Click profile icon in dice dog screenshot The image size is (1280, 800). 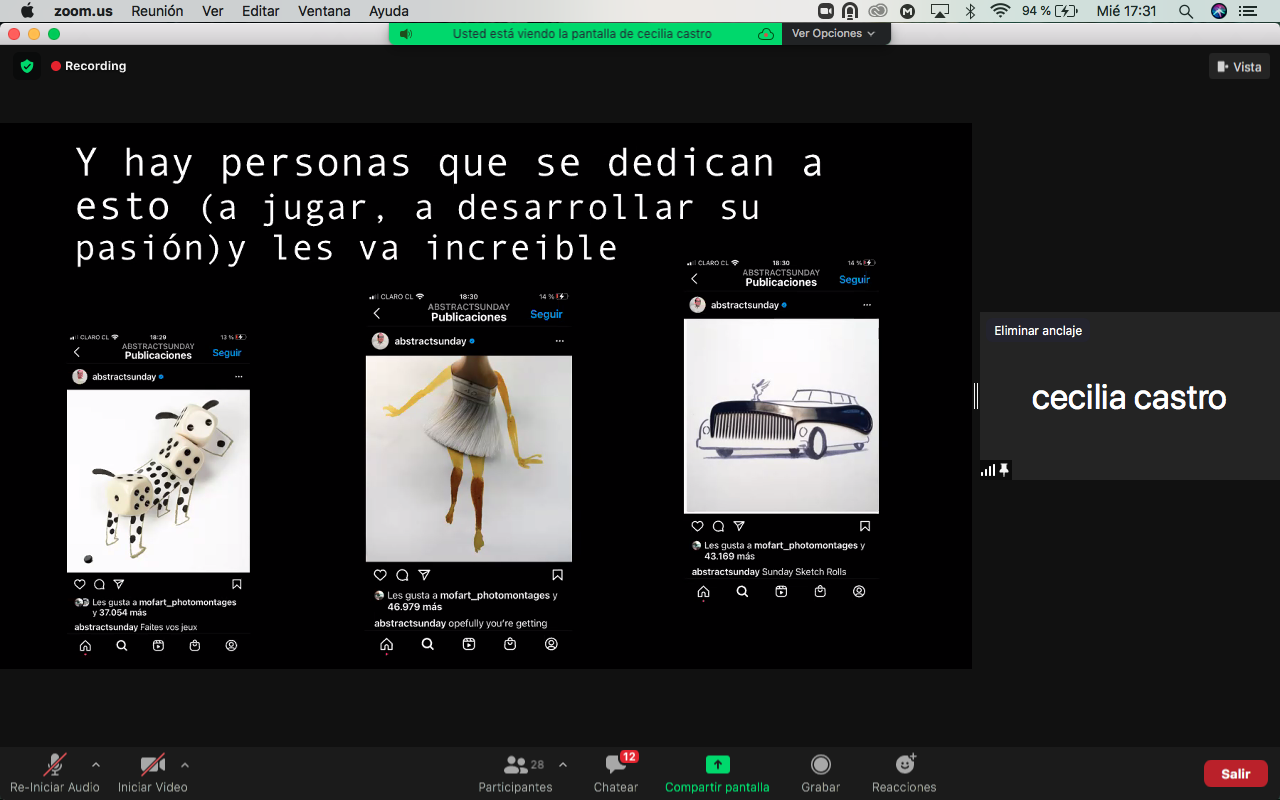231,646
